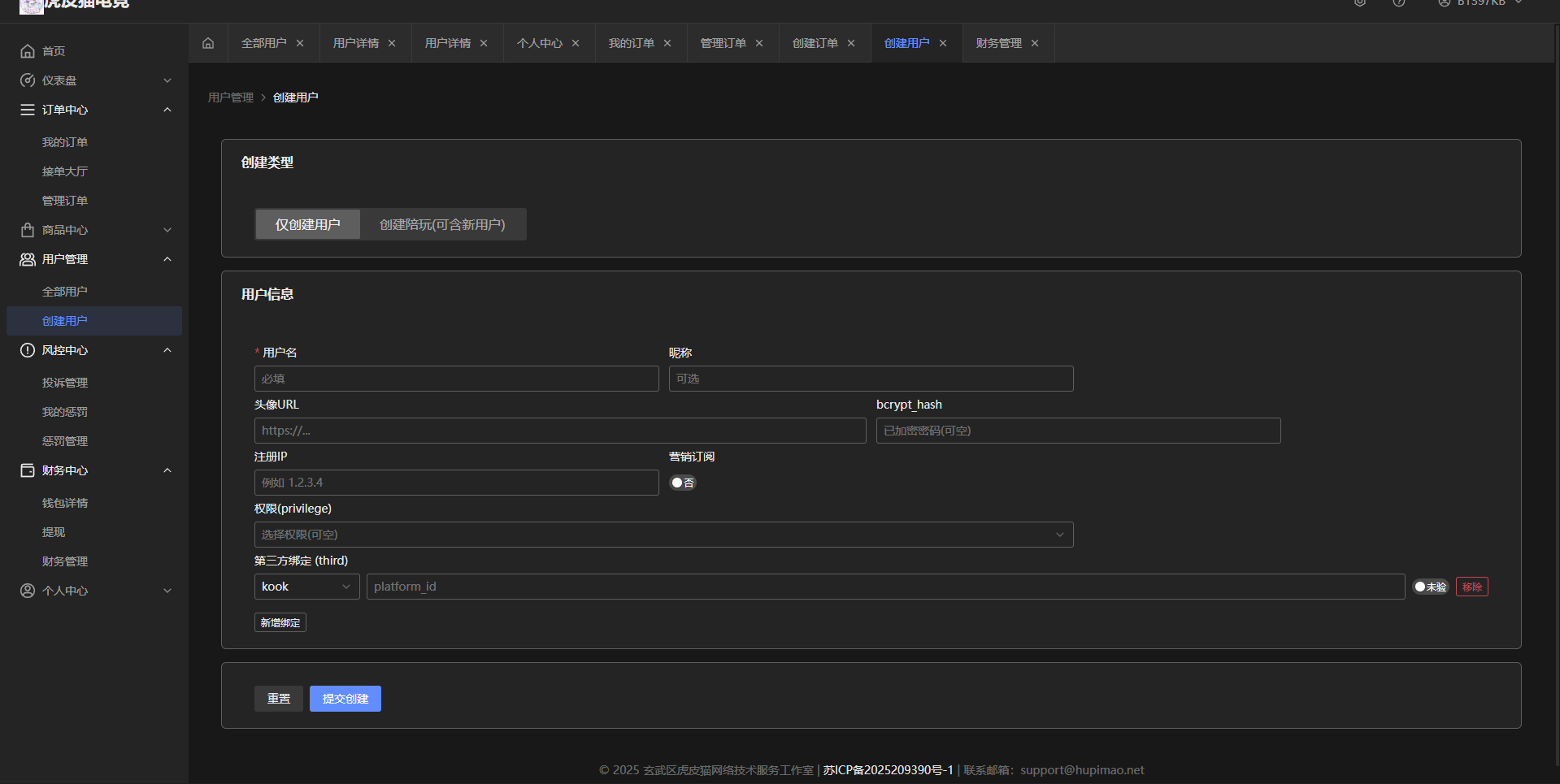Screen dimensions: 1560x784
Task: Close the 财务管理 tab with its X
Action: 1035,43
